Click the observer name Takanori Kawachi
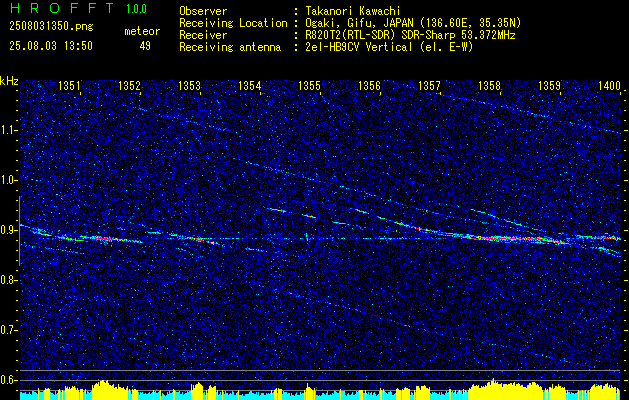This screenshot has height=400, width=629. pyautogui.click(x=352, y=11)
